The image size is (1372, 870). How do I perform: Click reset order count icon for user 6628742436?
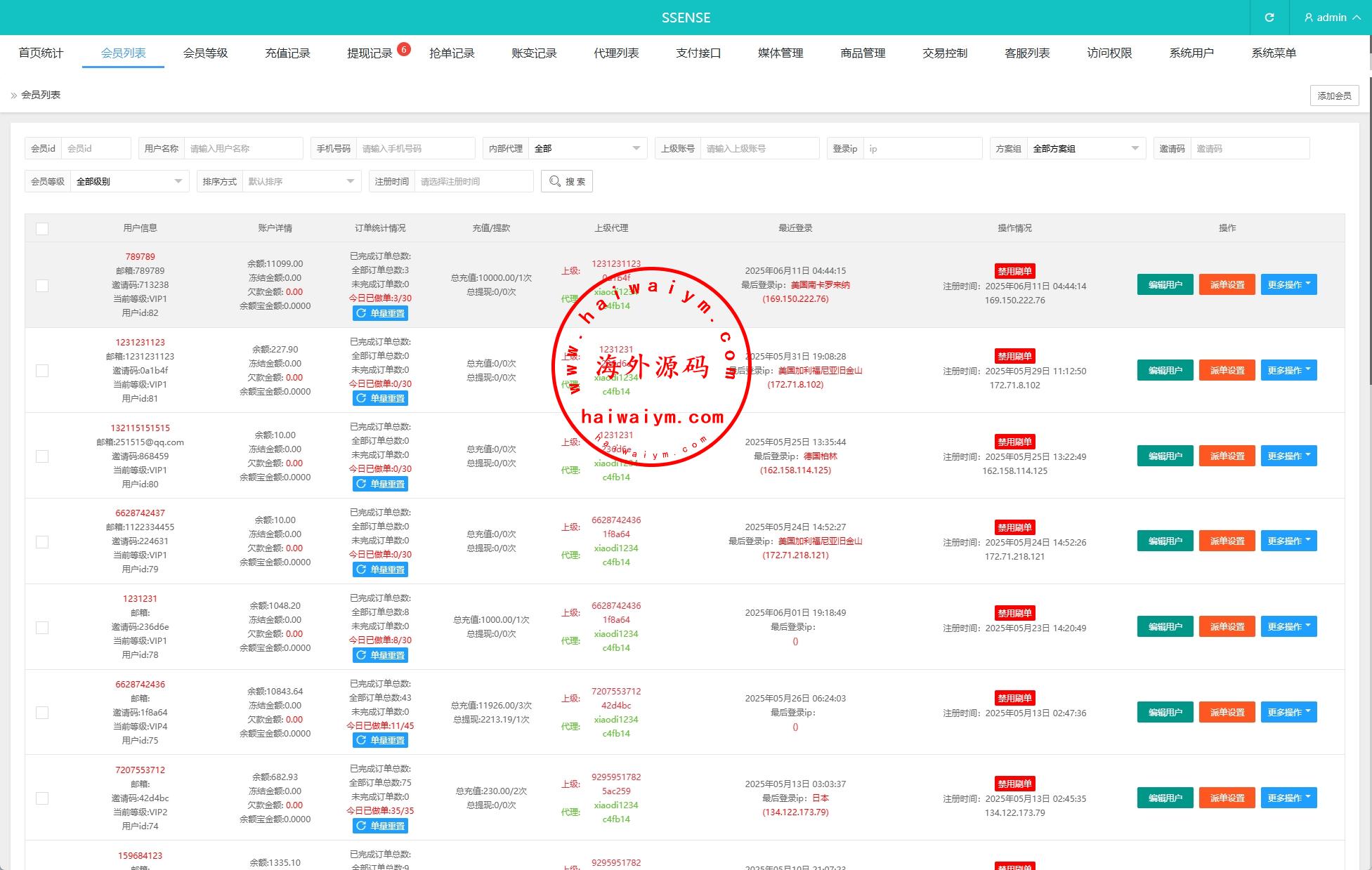pos(361,740)
